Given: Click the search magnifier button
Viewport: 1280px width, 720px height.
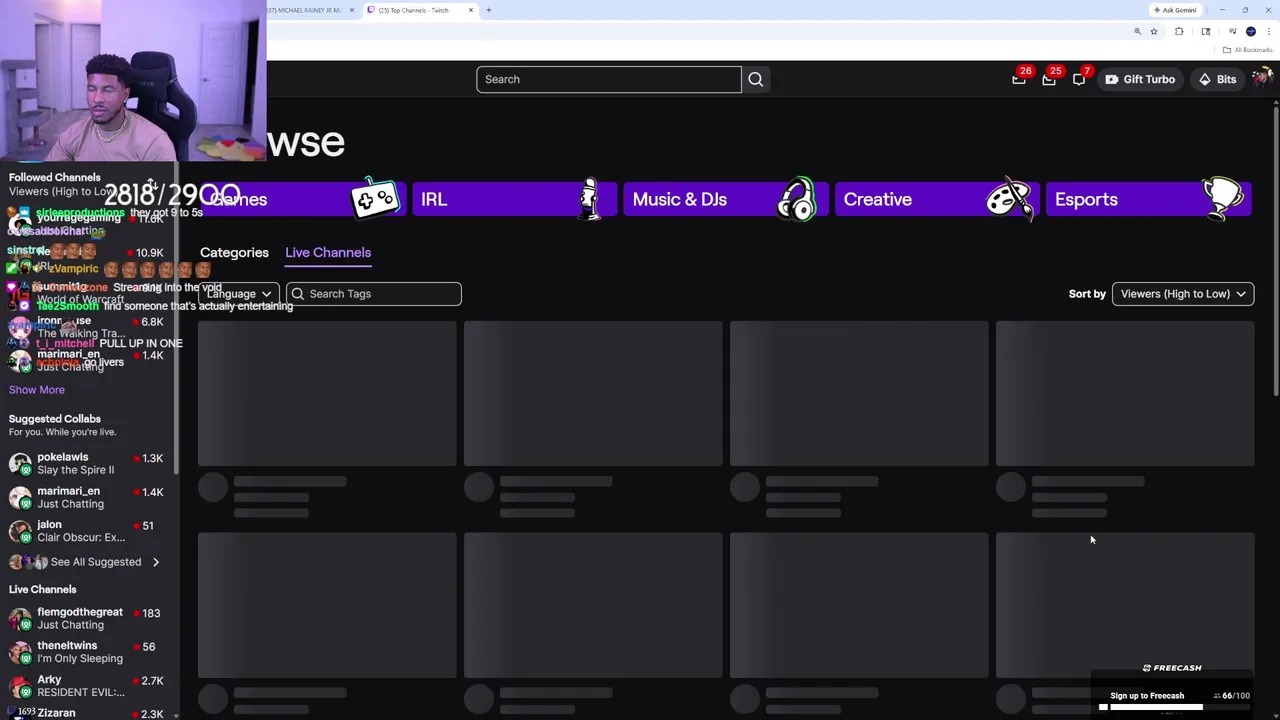Looking at the screenshot, I should click(755, 79).
